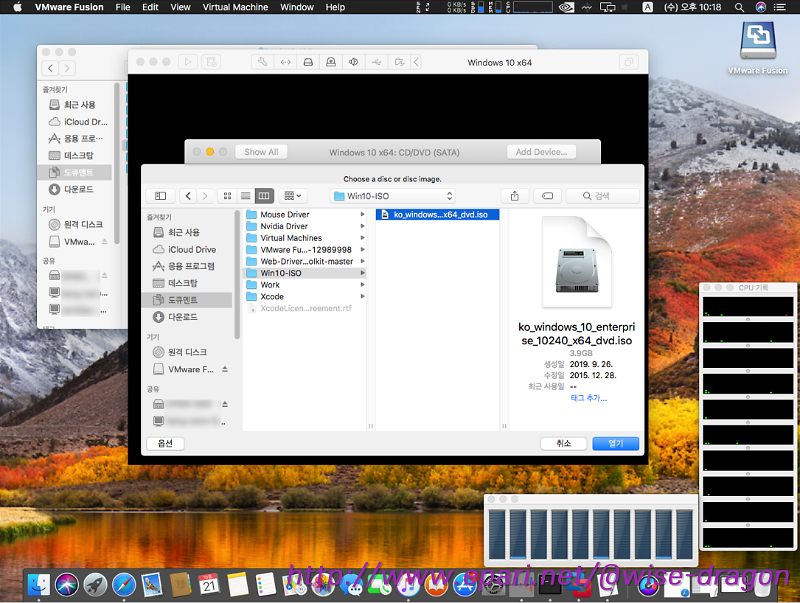Go back in the Finder window
Image resolution: width=800 pixels, height=603 pixels.
pyautogui.click(x=50, y=68)
